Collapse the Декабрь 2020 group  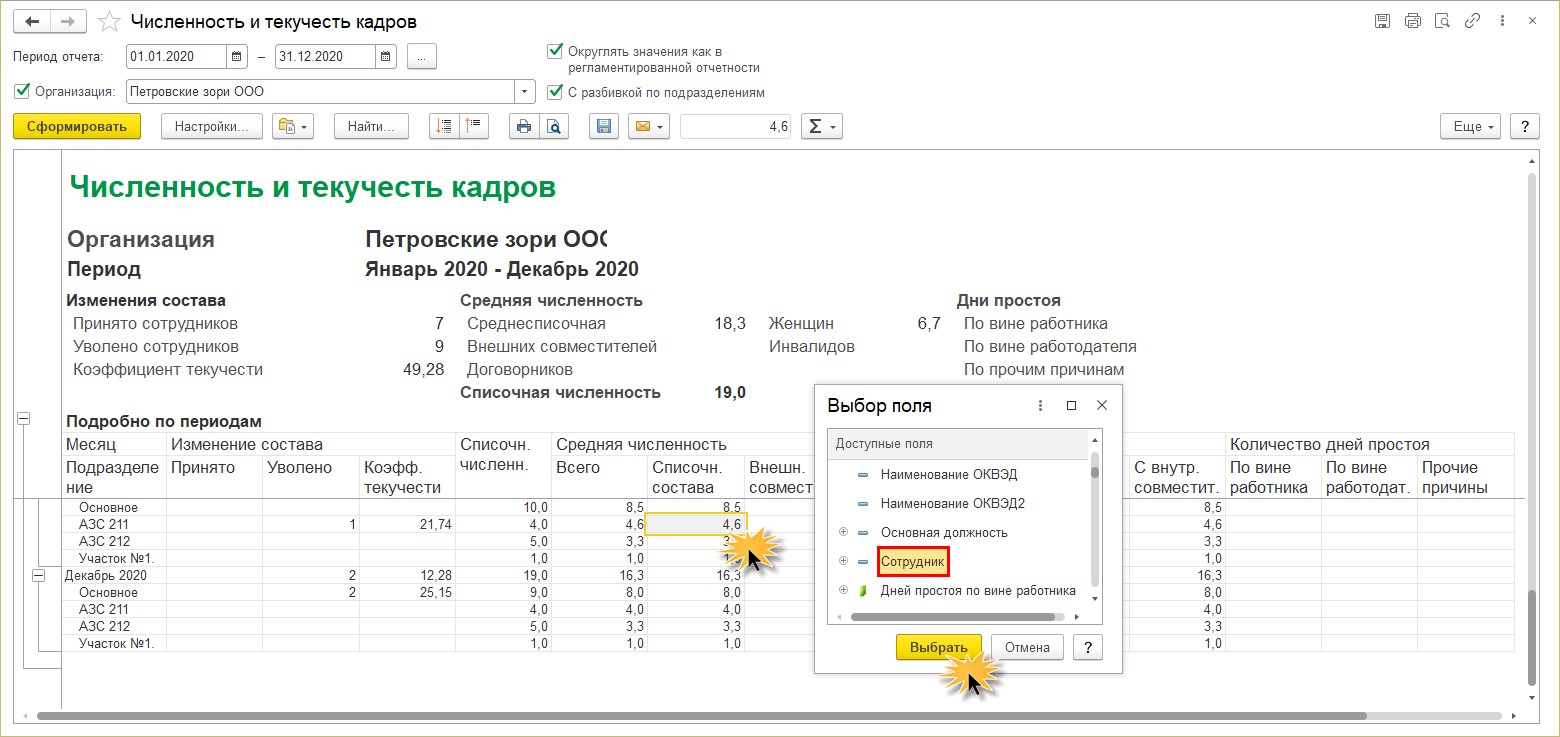[x=39, y=575]
